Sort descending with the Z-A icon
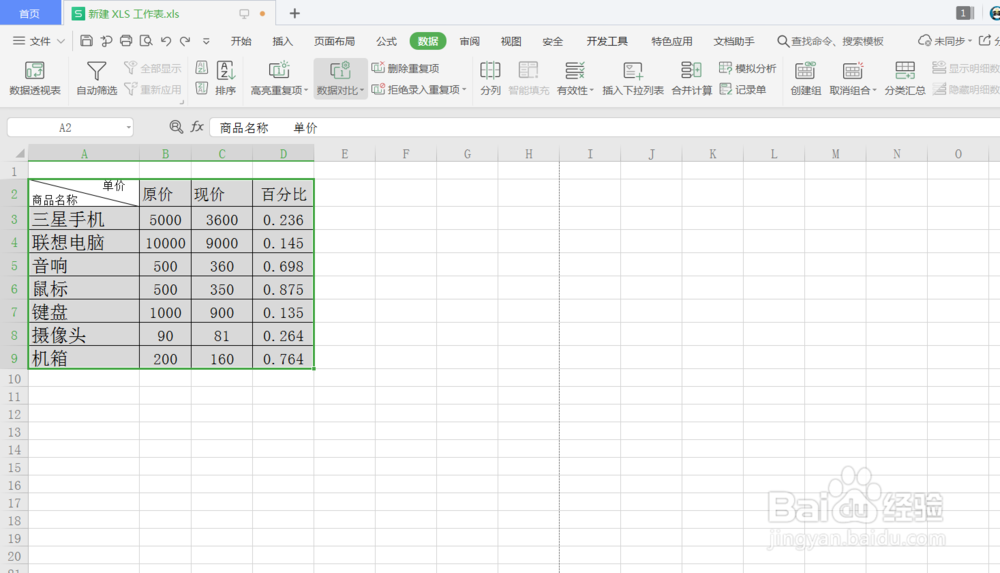 [x=202, y=89]
